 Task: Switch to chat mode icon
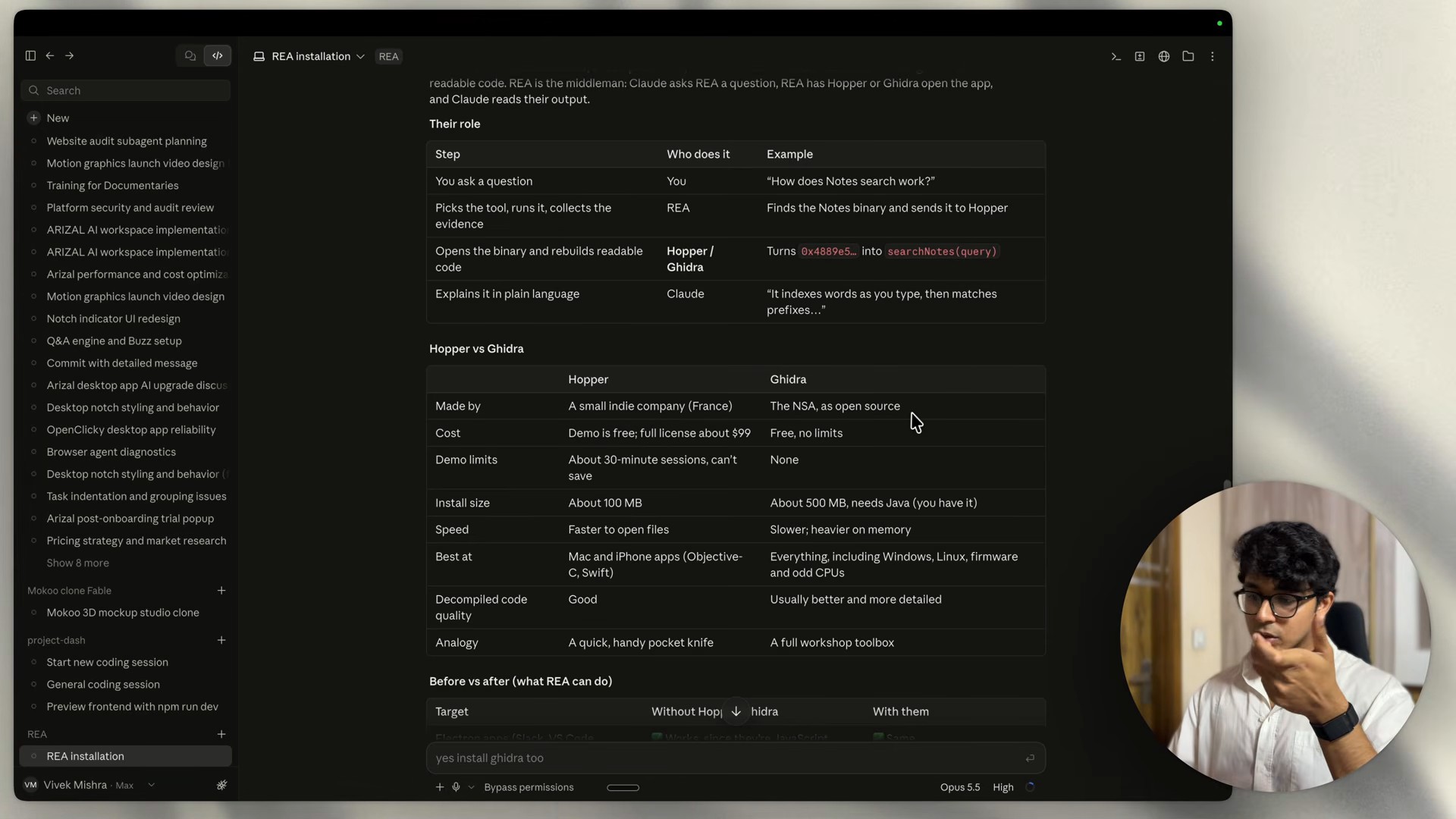pos(190,55)
